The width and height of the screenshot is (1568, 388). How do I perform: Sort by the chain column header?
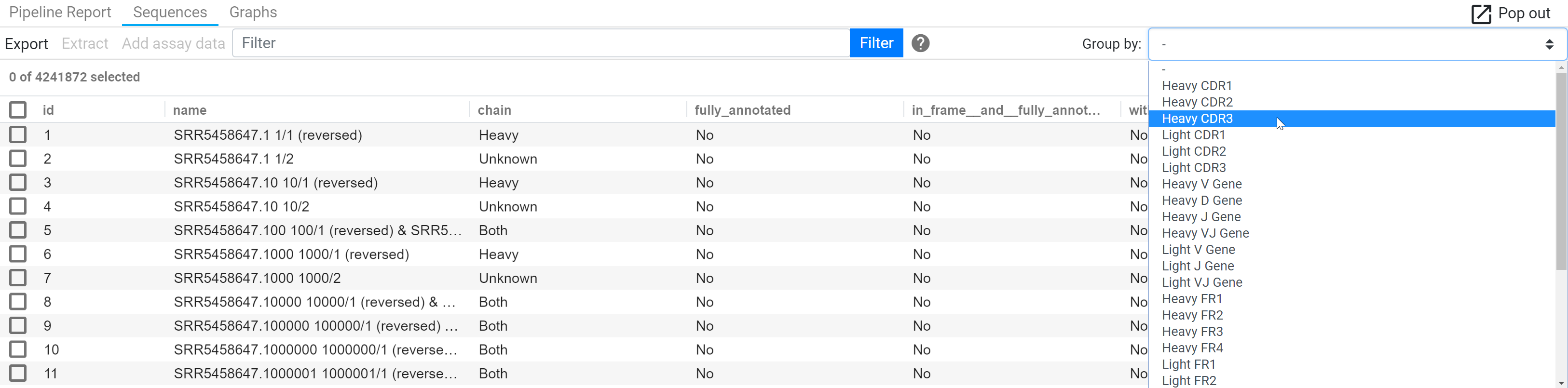(494, 110)
